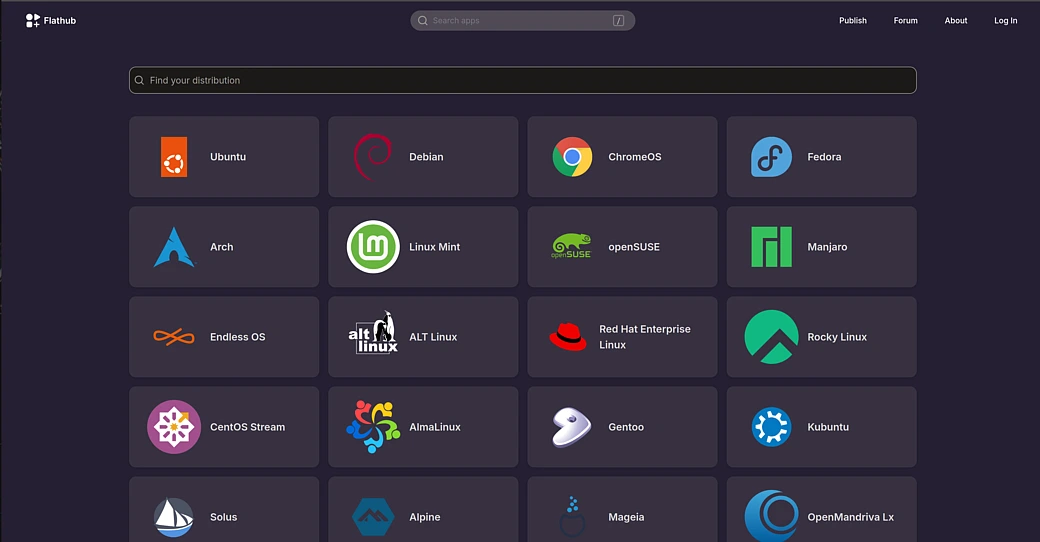1040x542 pixels.
Task: Click the Solus sailboat logo
Action: (174, 517)
